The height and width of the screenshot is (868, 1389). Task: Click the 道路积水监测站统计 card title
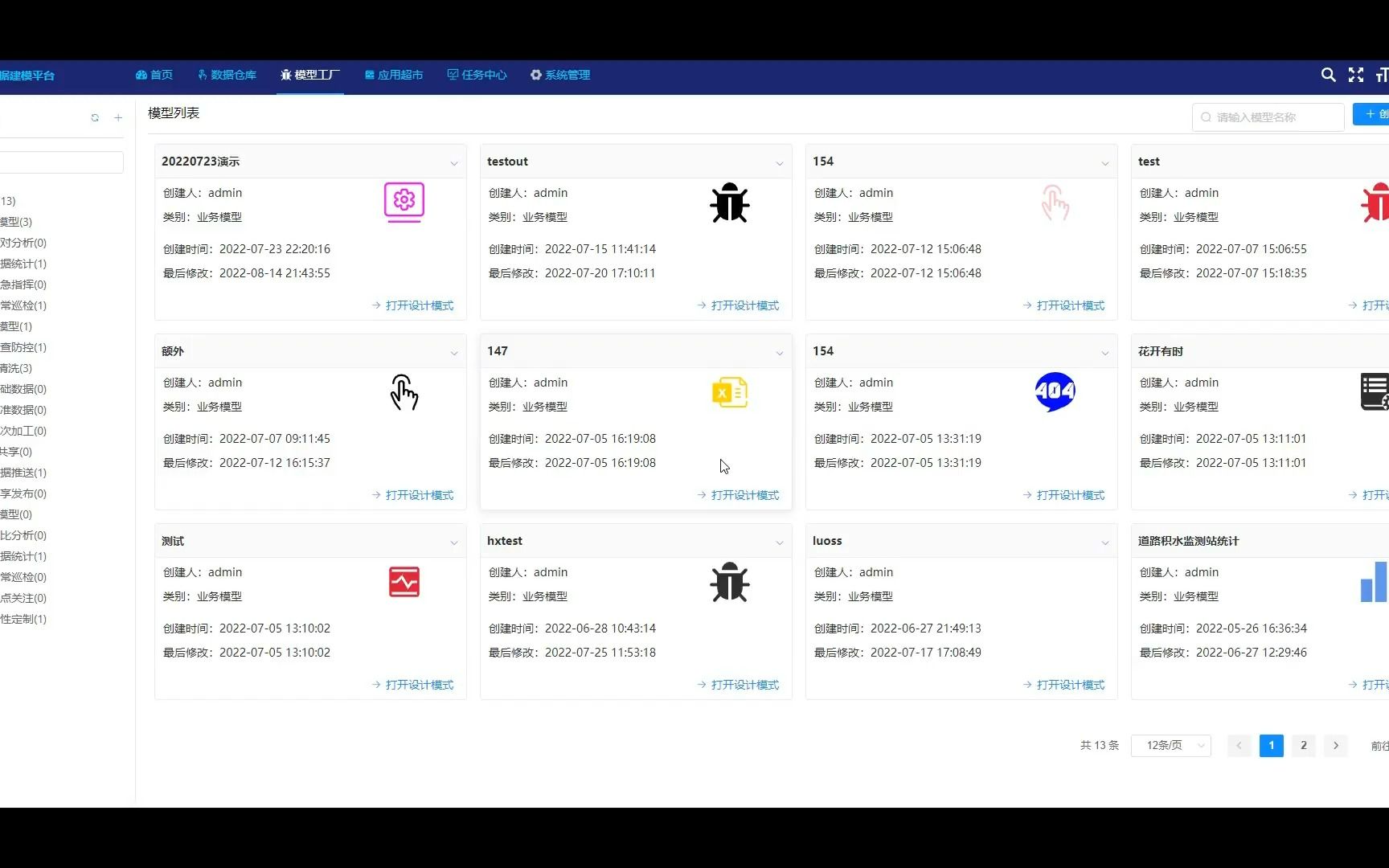click(x=1188, y=541)
